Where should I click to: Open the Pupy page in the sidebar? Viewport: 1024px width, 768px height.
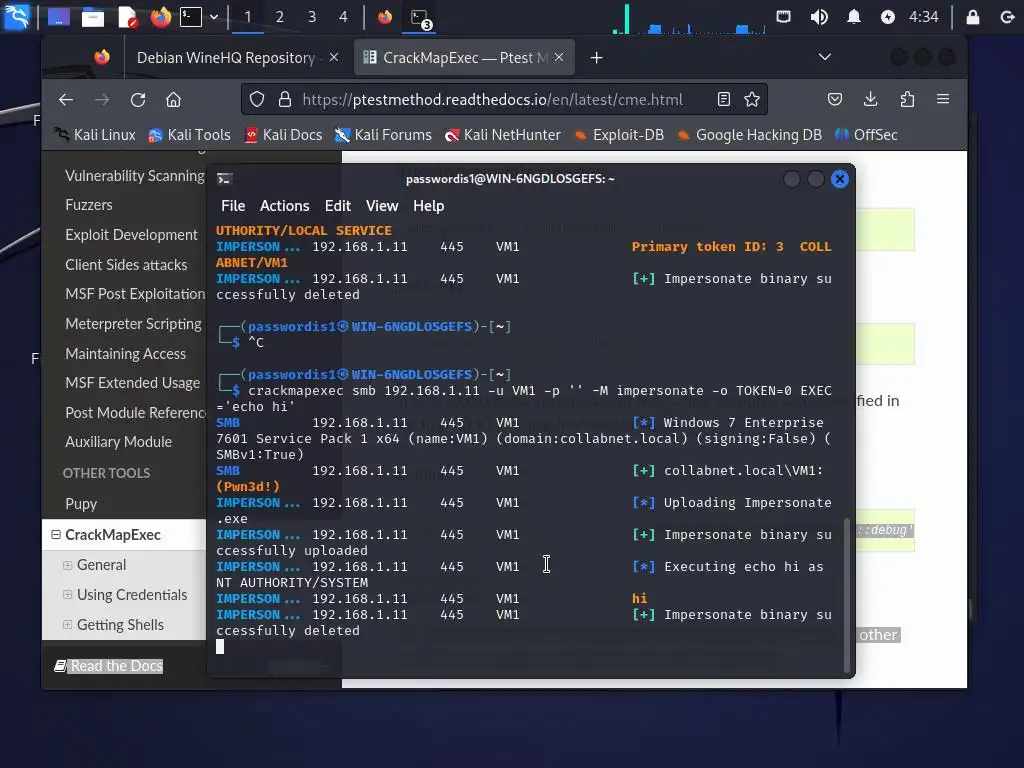(x=81, y=504)
